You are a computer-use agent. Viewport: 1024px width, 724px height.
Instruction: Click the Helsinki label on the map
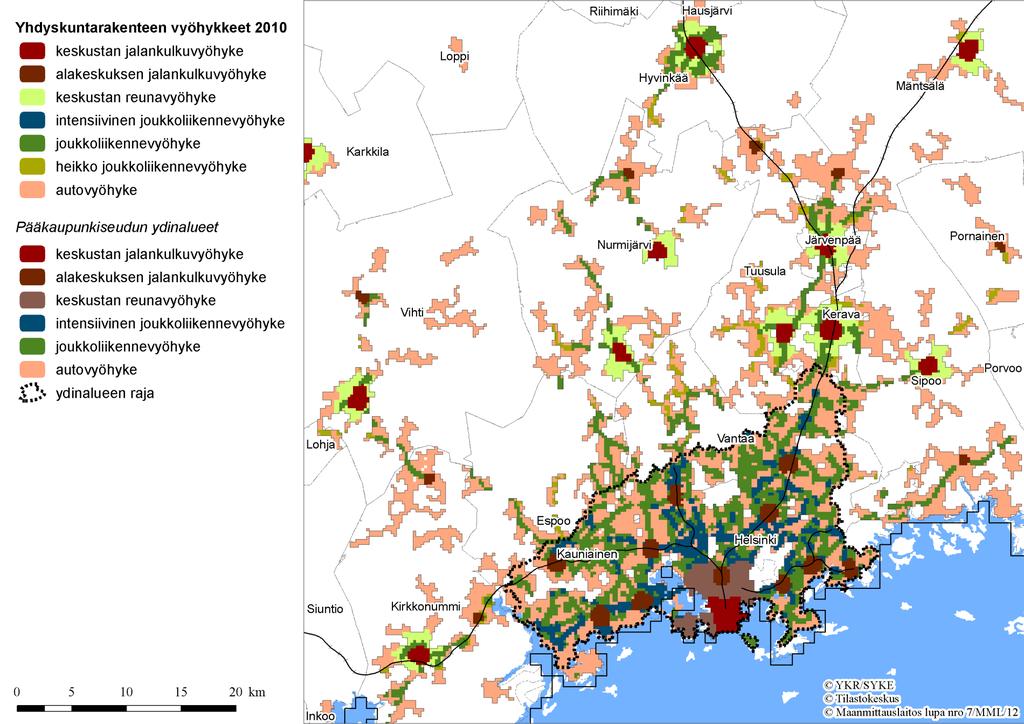(x=755, y=541)
